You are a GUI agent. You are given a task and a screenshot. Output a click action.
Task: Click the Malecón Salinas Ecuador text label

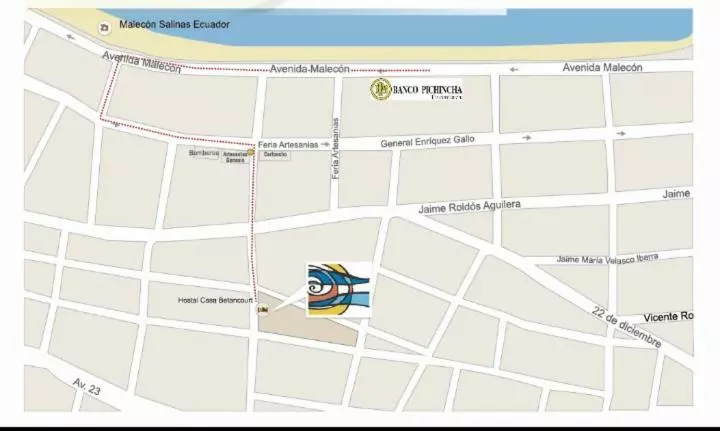pyautogui.click(x=174, y=24)
